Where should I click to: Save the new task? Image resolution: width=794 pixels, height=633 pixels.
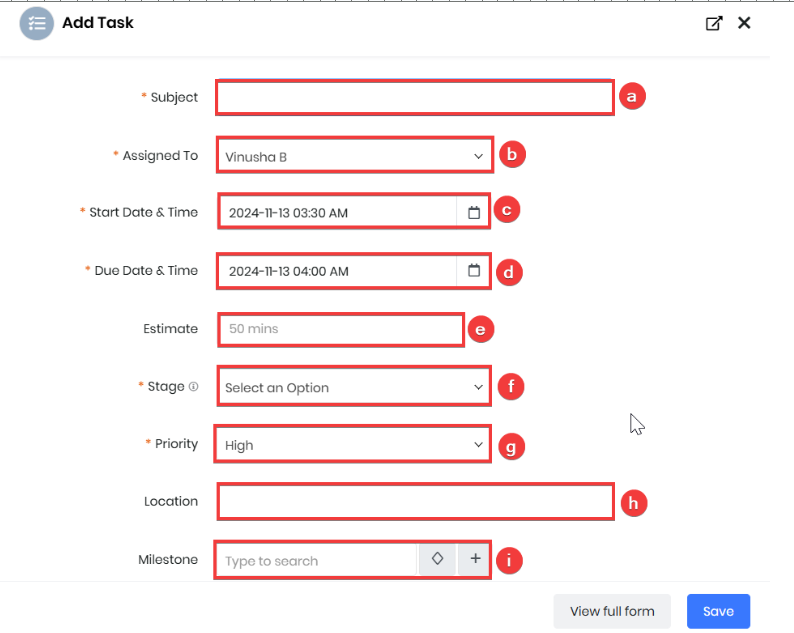pos(718,611)
